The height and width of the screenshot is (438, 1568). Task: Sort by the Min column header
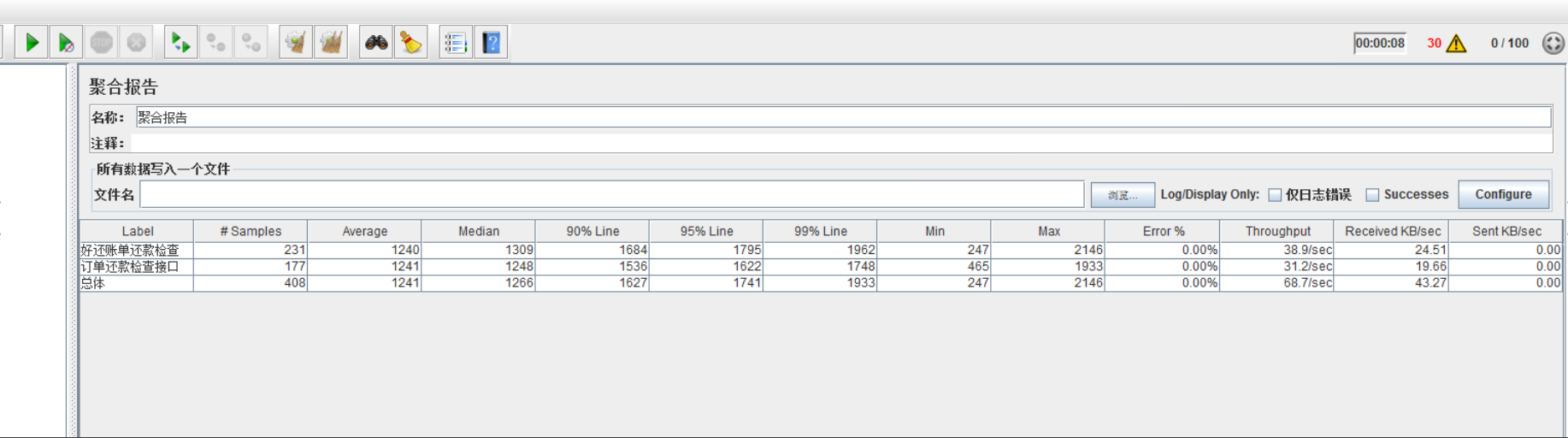tap(934, 231)
